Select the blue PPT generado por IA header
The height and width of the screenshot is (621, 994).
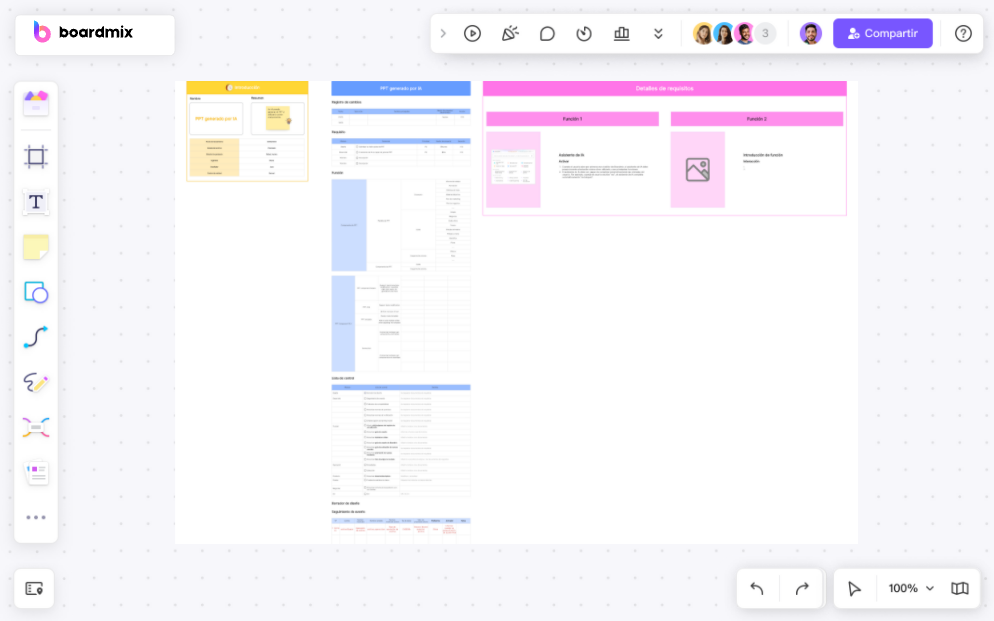coord(401,88)
